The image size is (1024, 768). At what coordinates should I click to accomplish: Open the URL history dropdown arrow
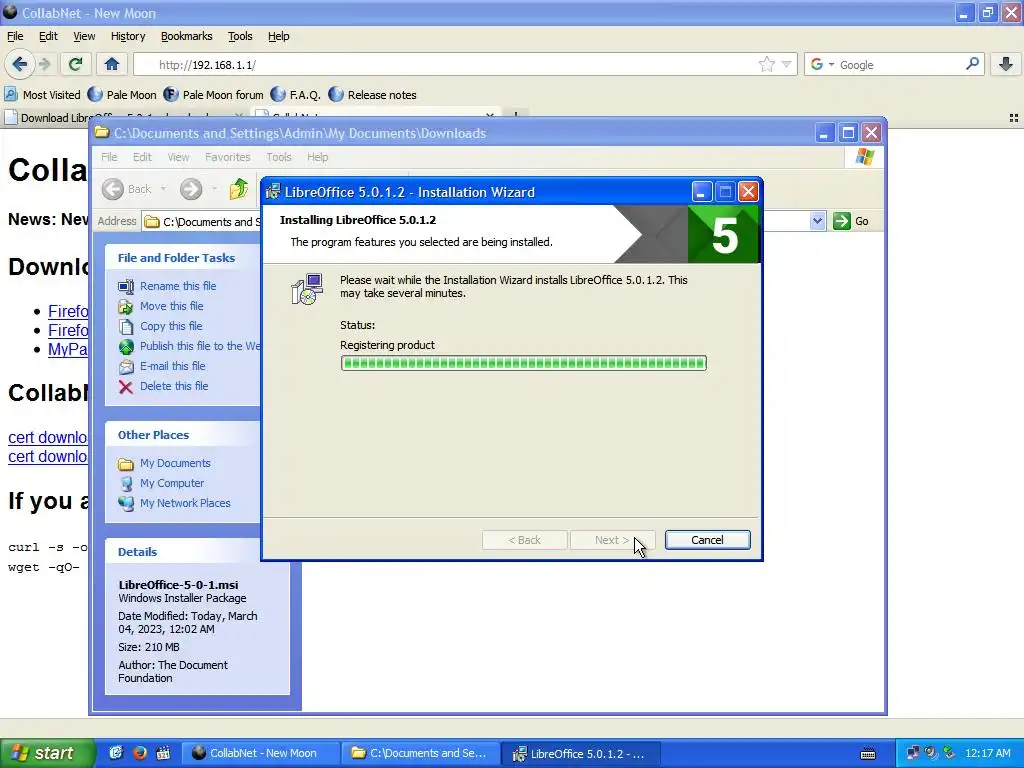click(x=786, y=64)
